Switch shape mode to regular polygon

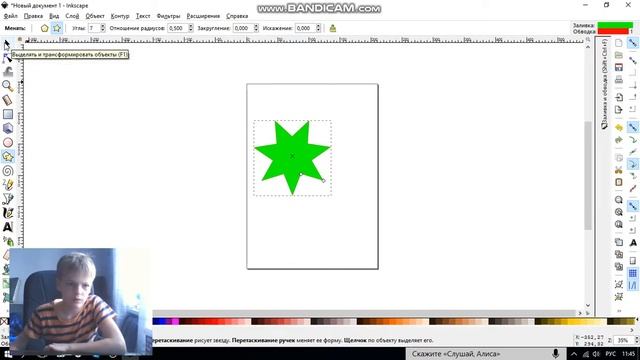click(44, 28)
